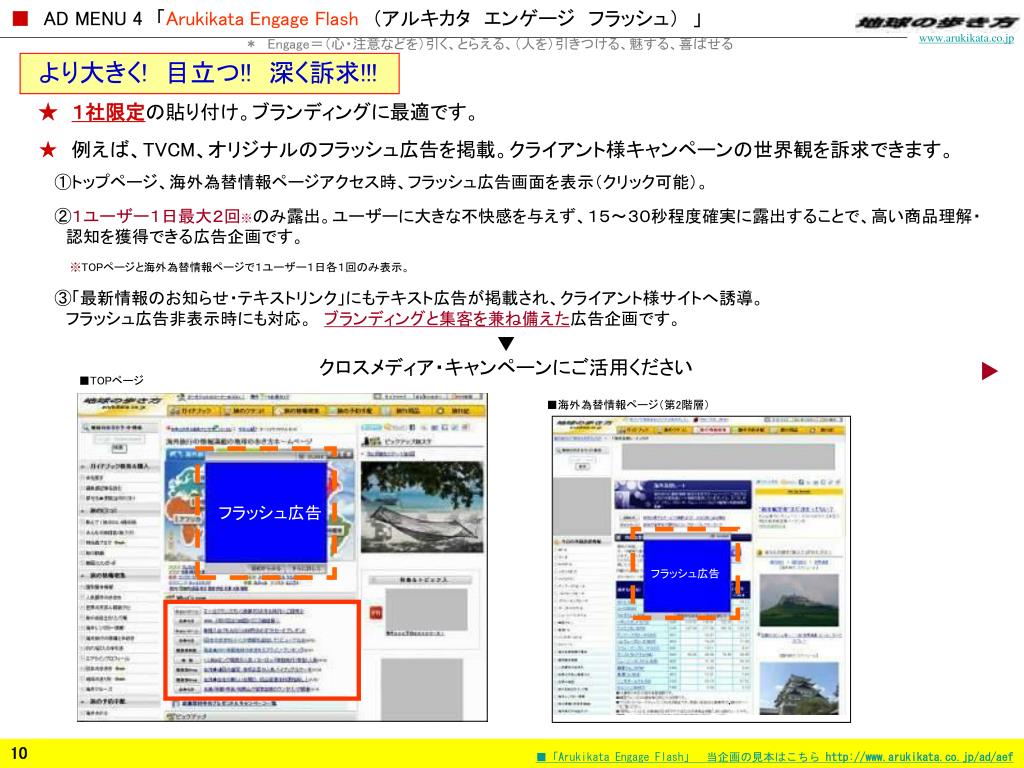Select the TOPページ screenshot thumbnail

(282, 557)
